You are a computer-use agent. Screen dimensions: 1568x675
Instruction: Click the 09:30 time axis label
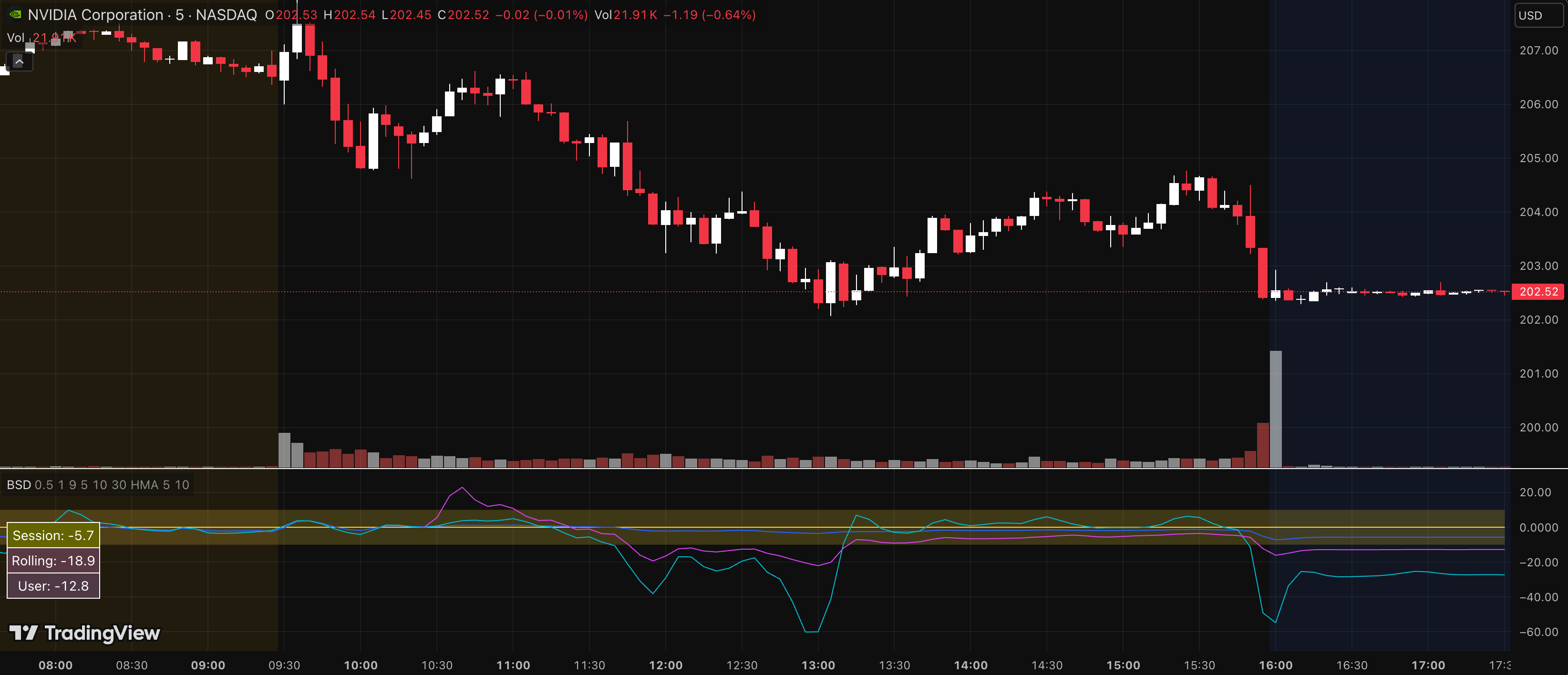[x=284, y=665]
